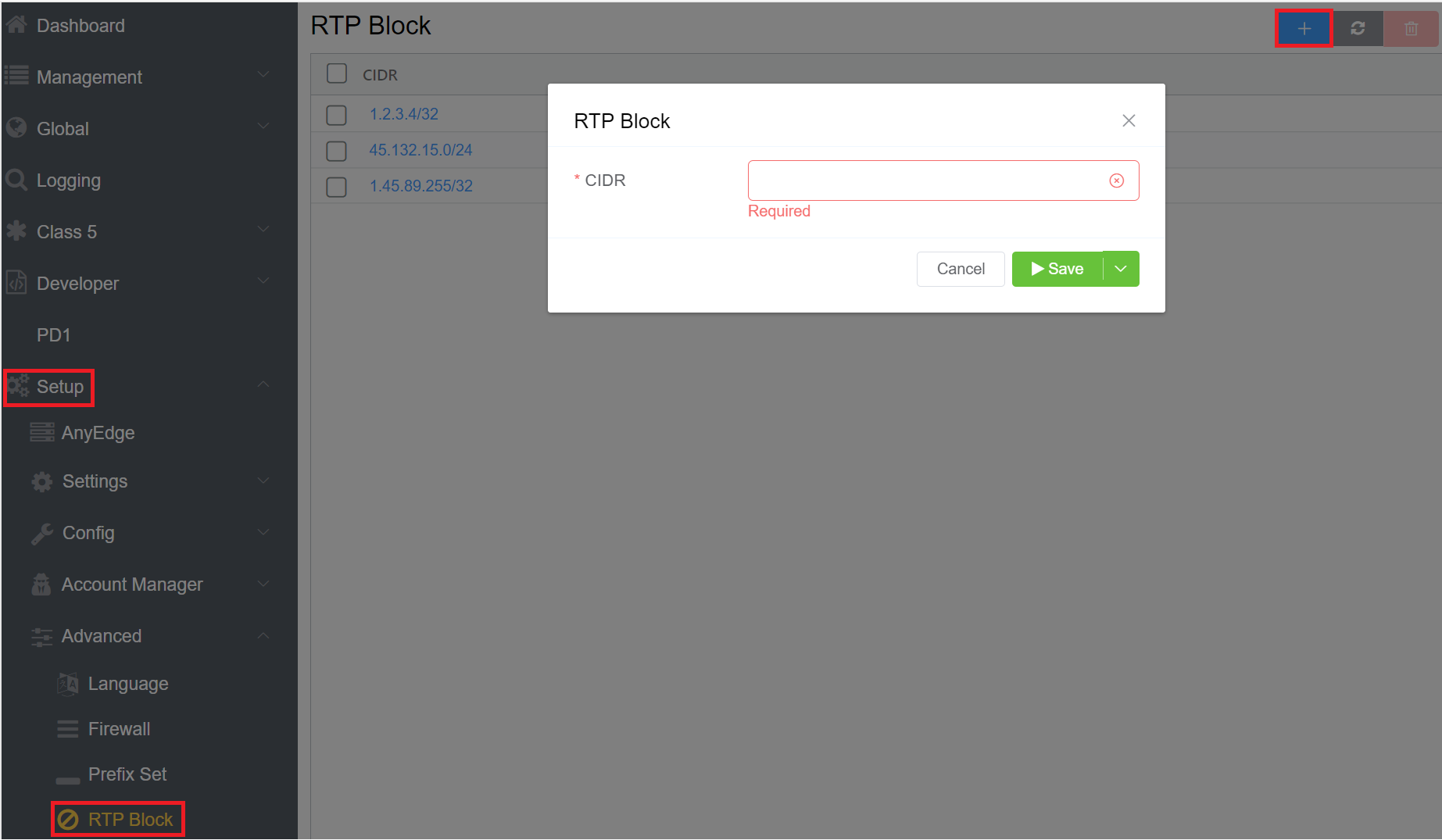
Task: Click the trash delete icon
Action: pyautogui.click(x=1411, y=29)
